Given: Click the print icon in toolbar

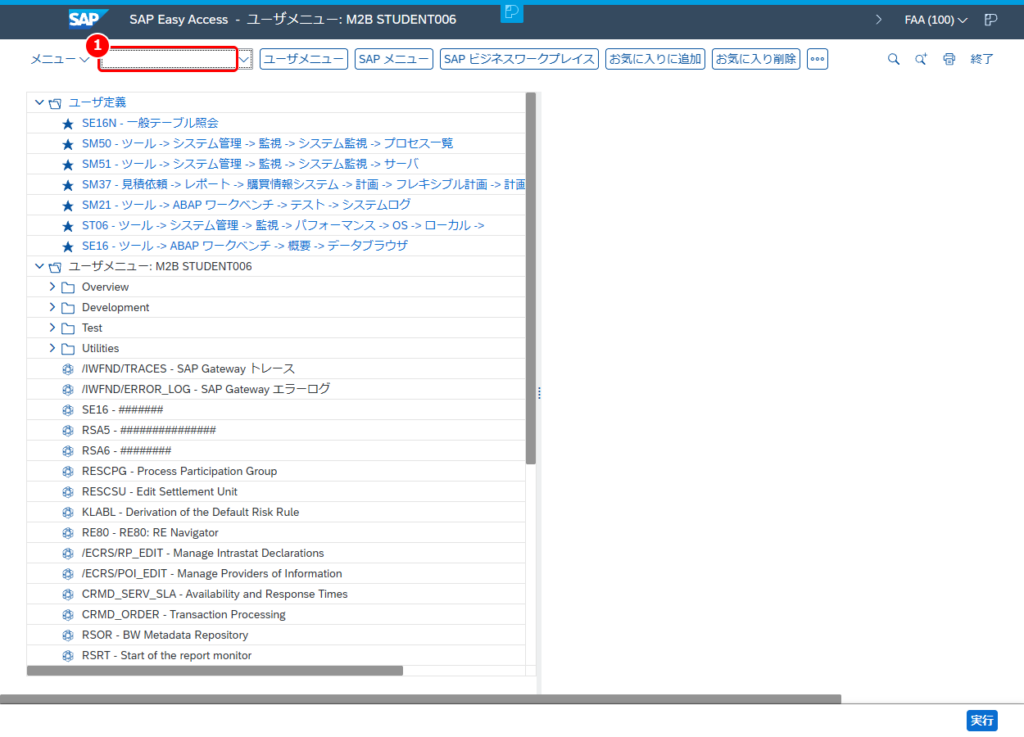Looking at the screenshot, I should tap(949, 59).
